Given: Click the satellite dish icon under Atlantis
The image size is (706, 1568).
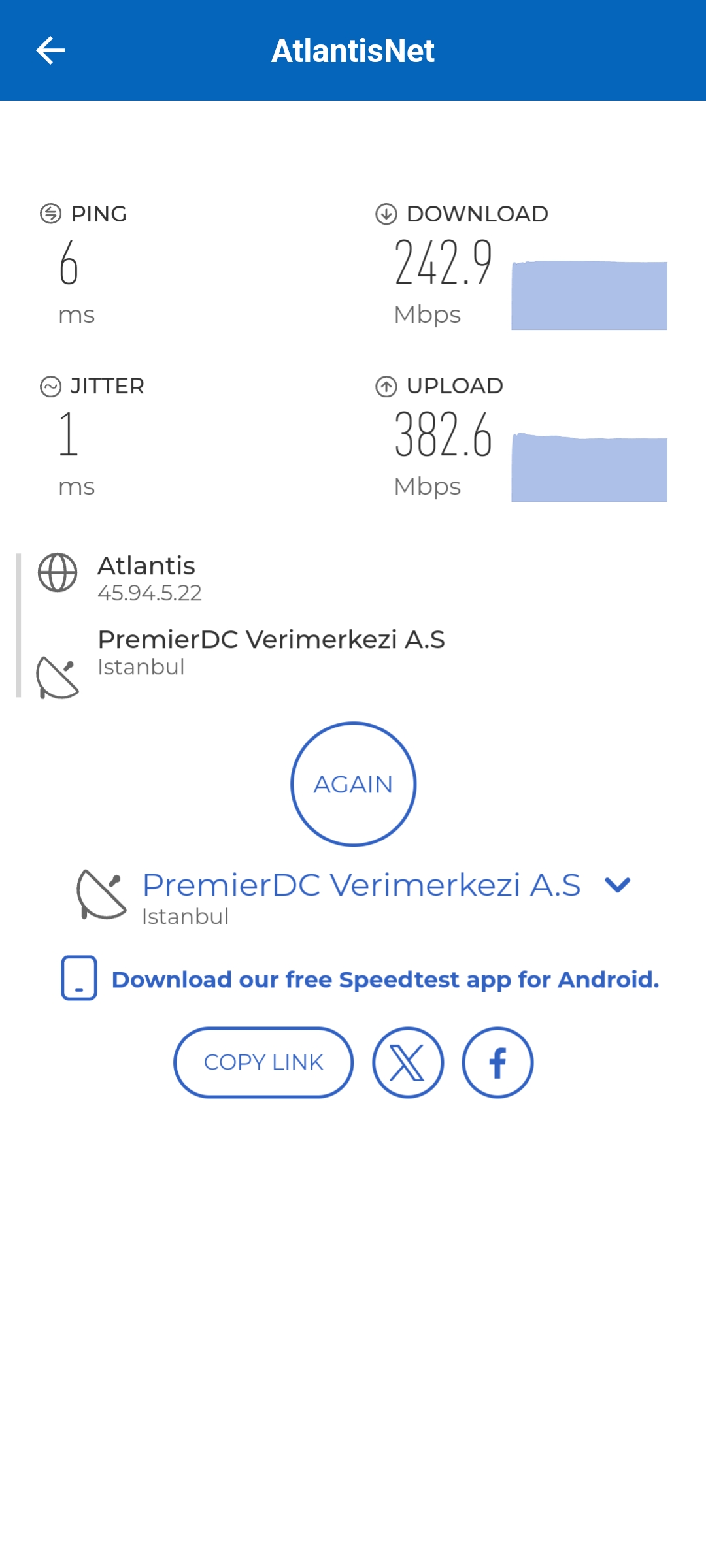Looking at the screenshot, I should pos(58,678).
